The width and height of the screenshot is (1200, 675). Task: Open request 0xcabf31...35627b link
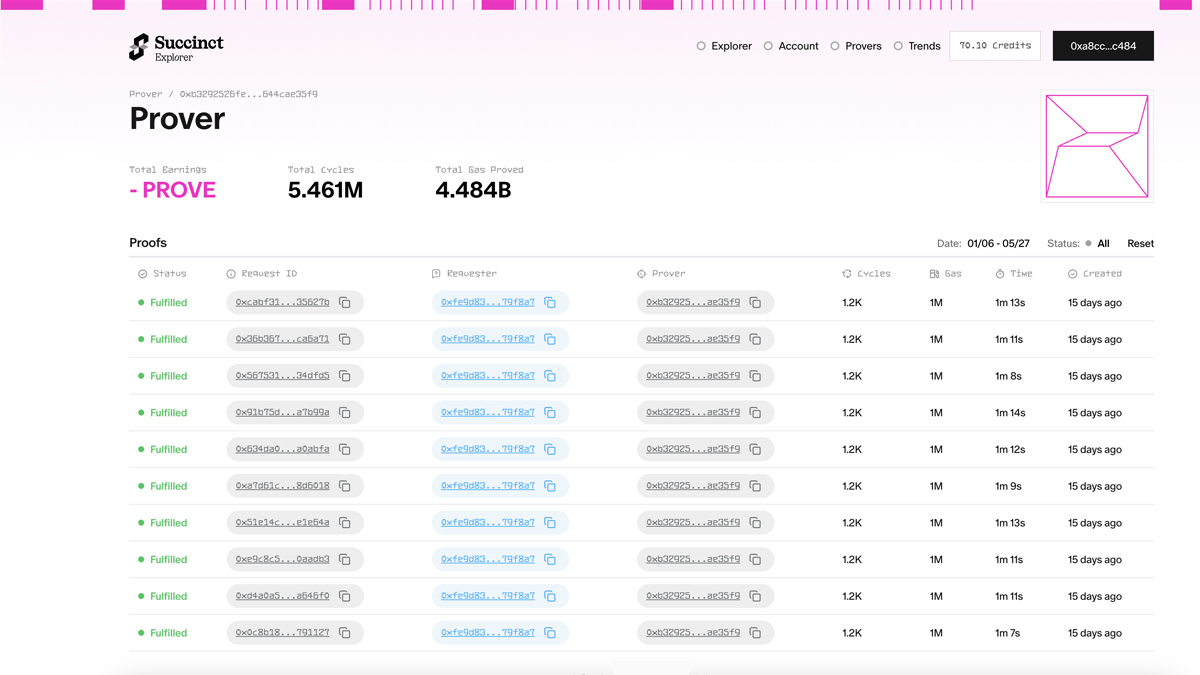click(282, 303)
